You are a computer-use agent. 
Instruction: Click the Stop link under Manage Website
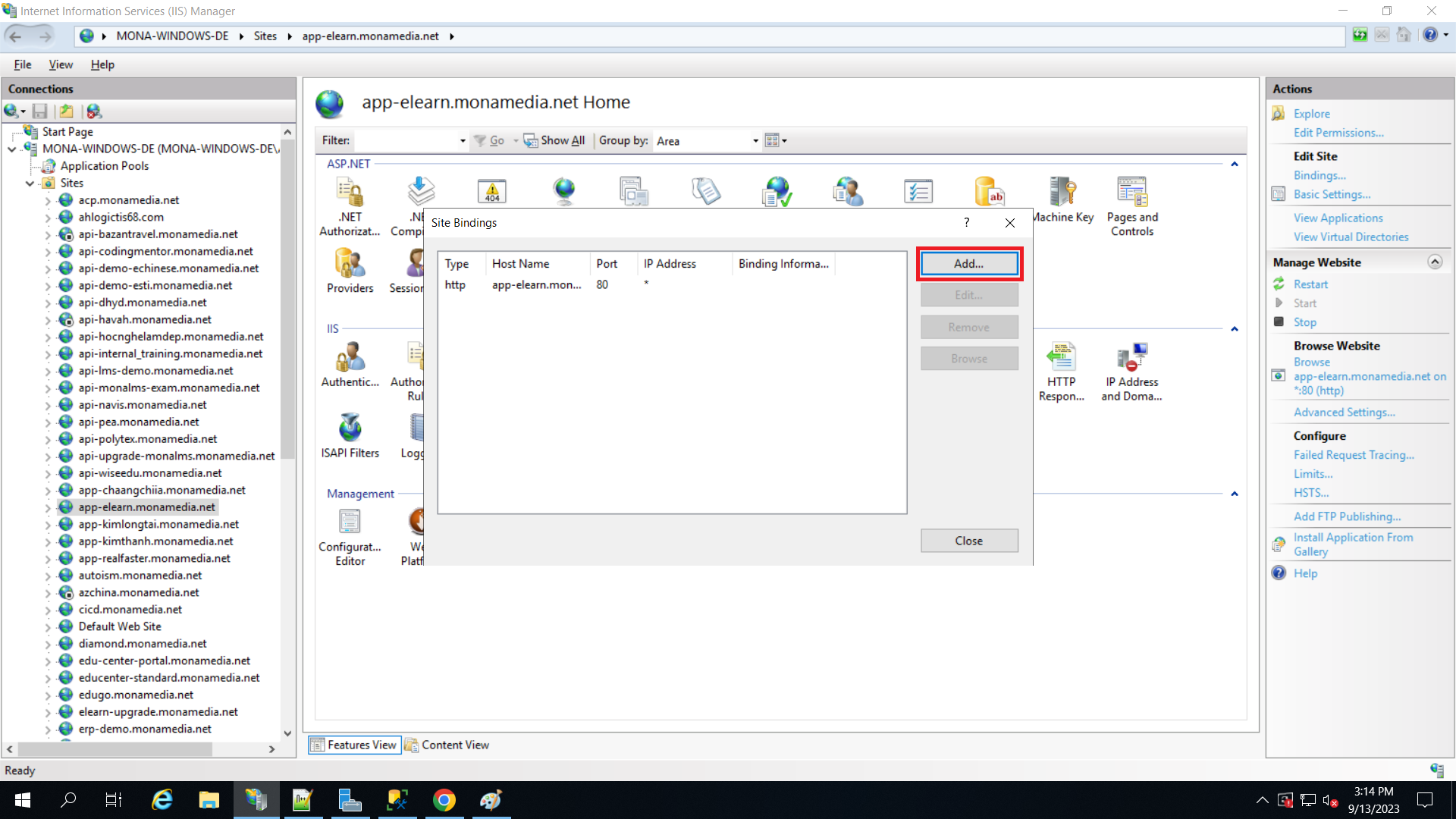click(x=1304, y=322)
